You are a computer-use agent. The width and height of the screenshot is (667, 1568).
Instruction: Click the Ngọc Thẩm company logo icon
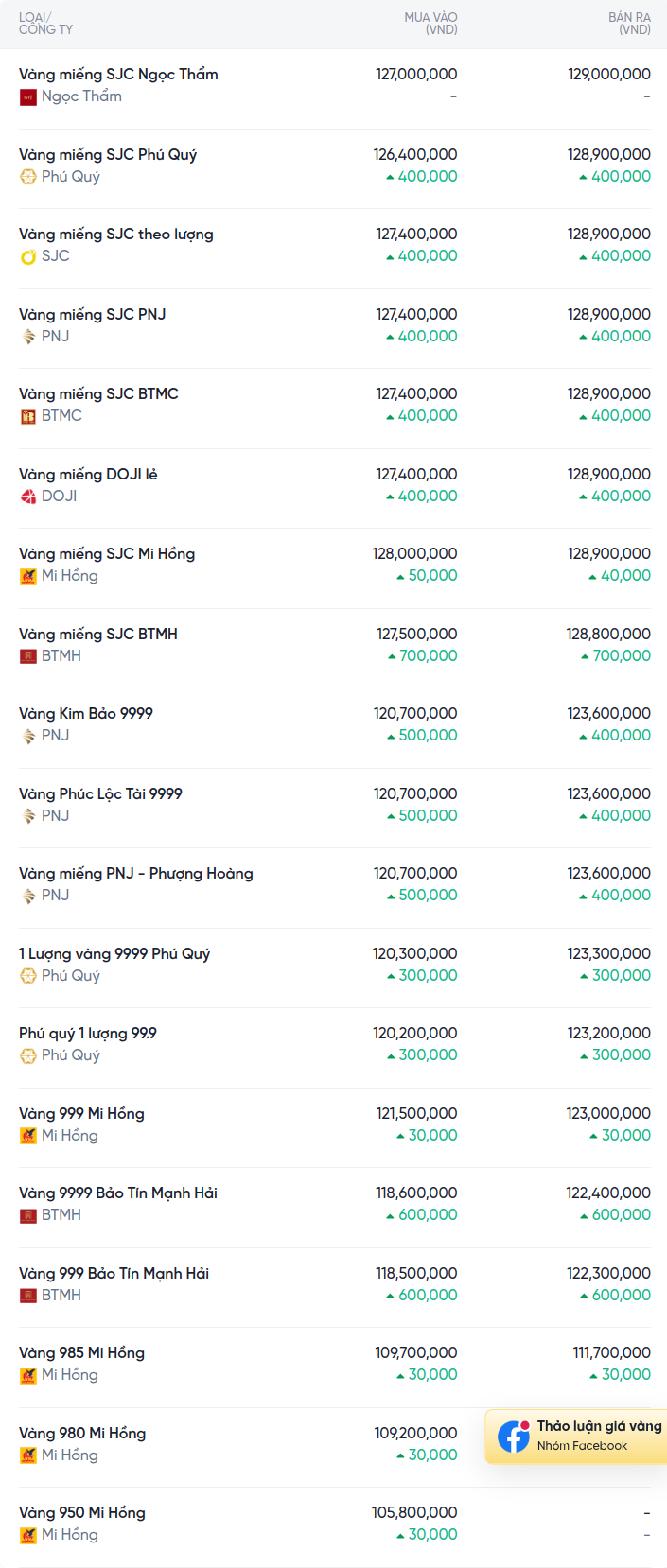click(x=28, y=96)
